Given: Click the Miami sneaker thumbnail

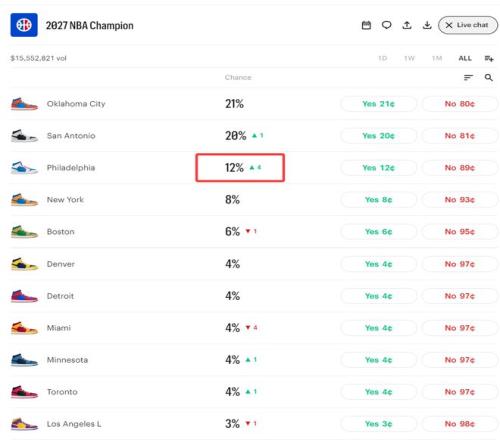Looking at the screenshot, I should pos(24,328).
